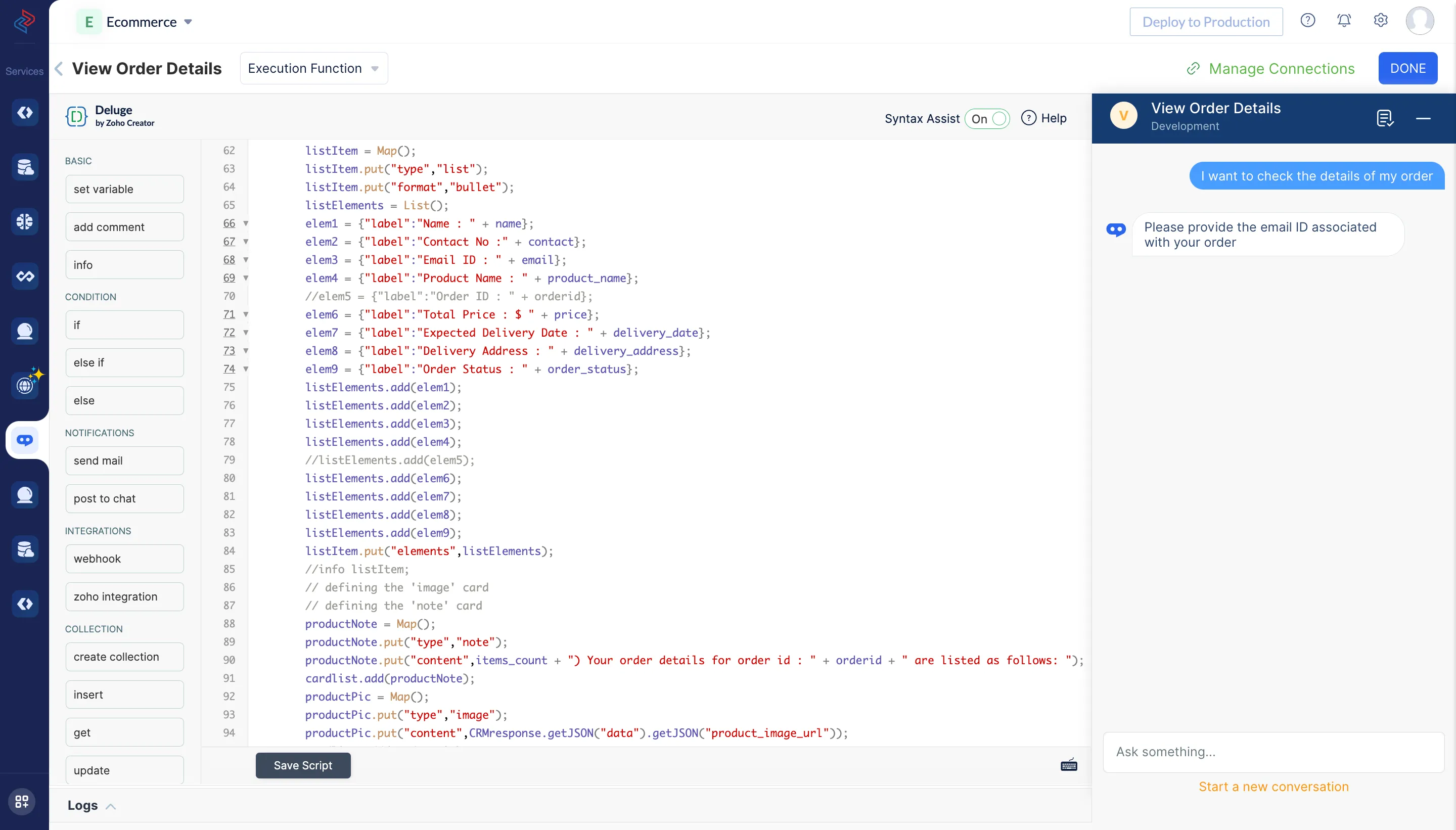Click the Catalyst logo at top of sidebar
Screen dimensions: 1456x830
click(24, 21)
